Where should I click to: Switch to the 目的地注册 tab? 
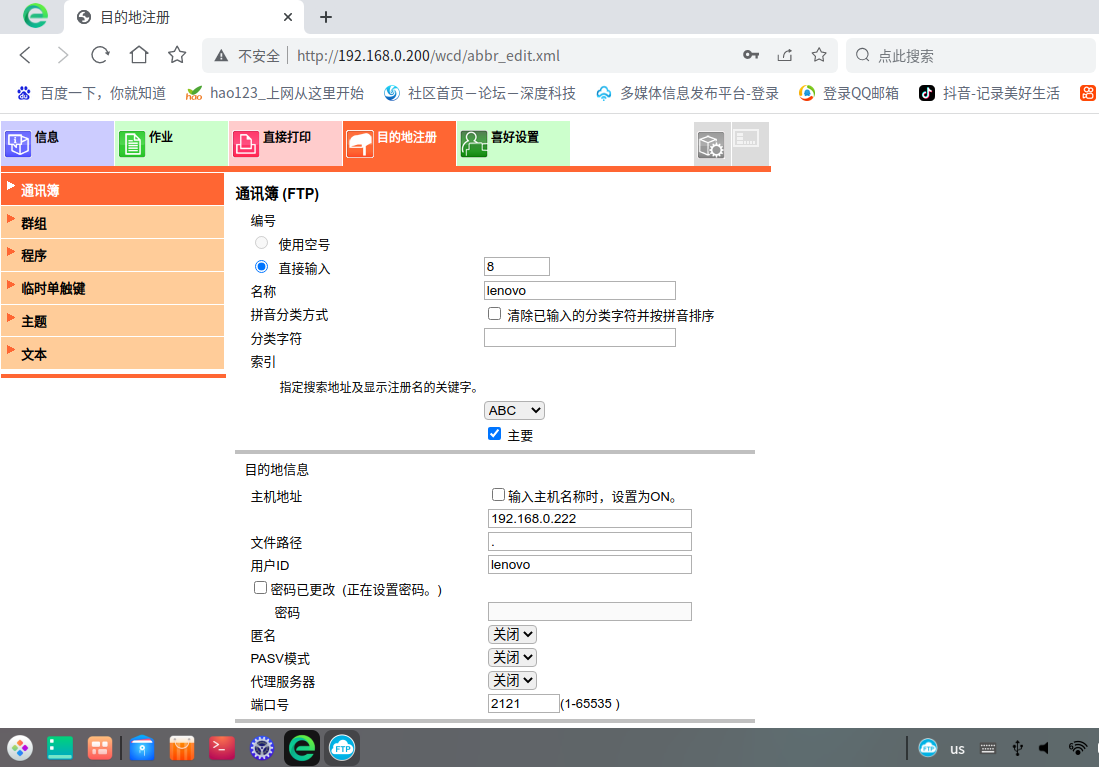(400, 144)
